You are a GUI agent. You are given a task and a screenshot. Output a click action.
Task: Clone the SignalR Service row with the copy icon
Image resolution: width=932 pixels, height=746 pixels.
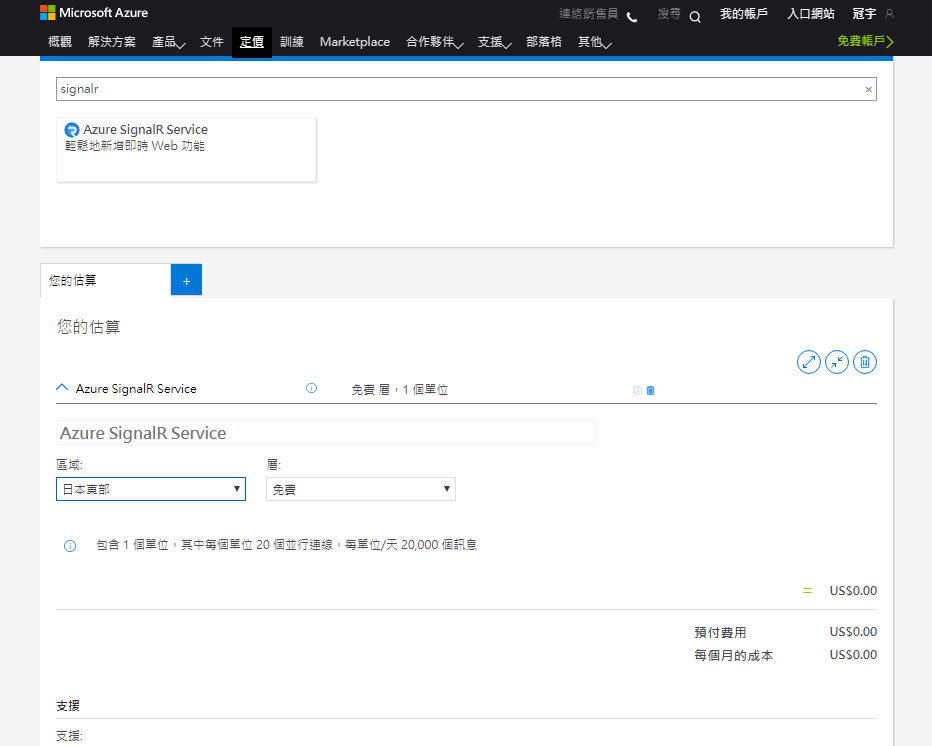point(637,391)
